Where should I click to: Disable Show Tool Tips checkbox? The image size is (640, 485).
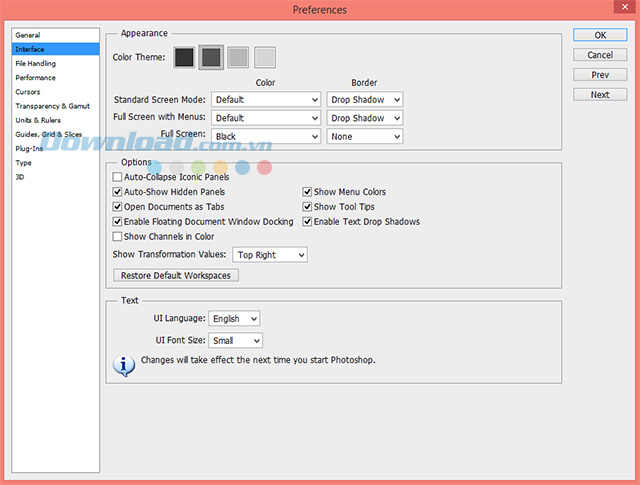pos(307,207)
